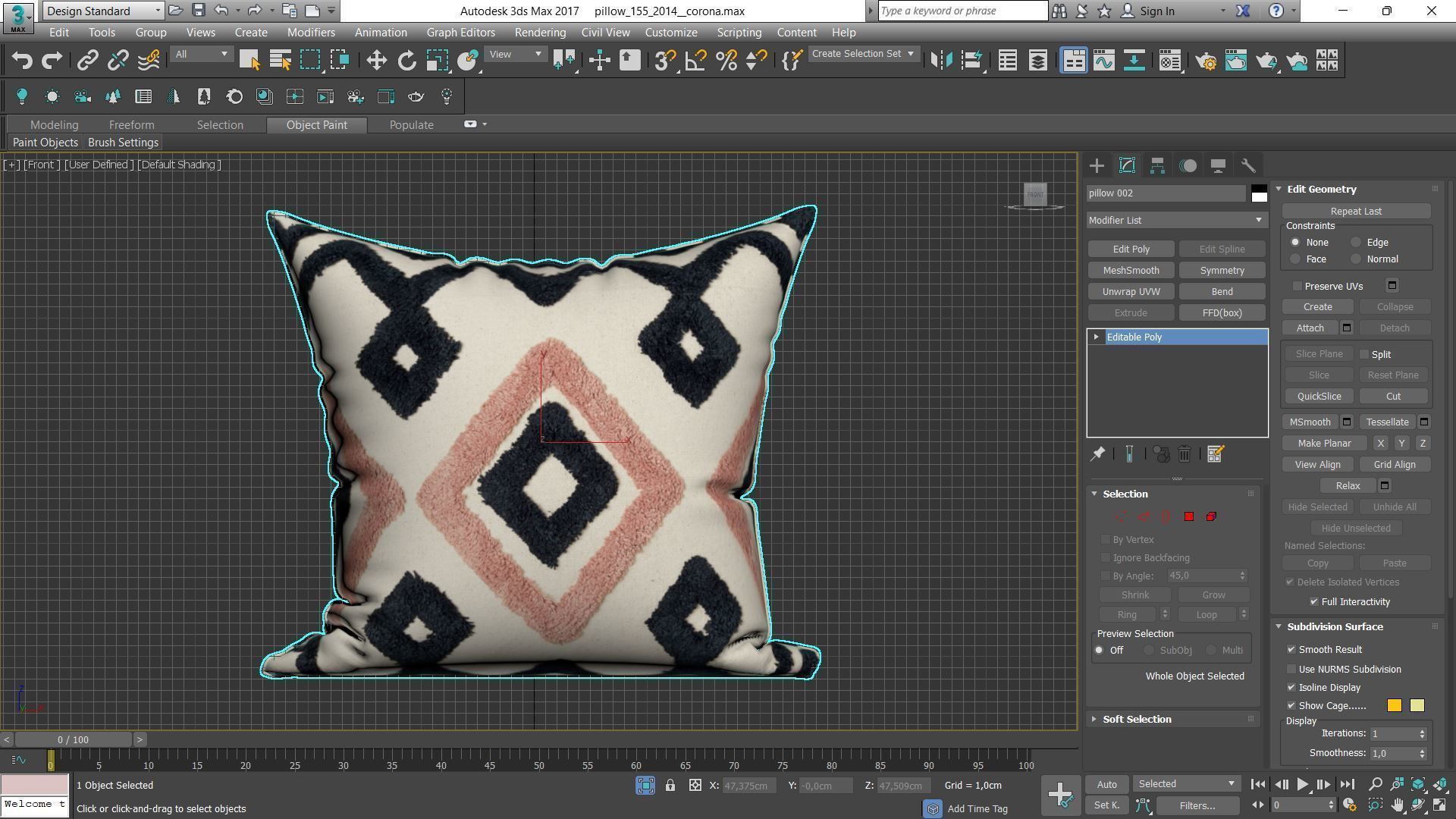
Task: Open the Utilities wrench panel tab
Action: tap(1248, 165)
